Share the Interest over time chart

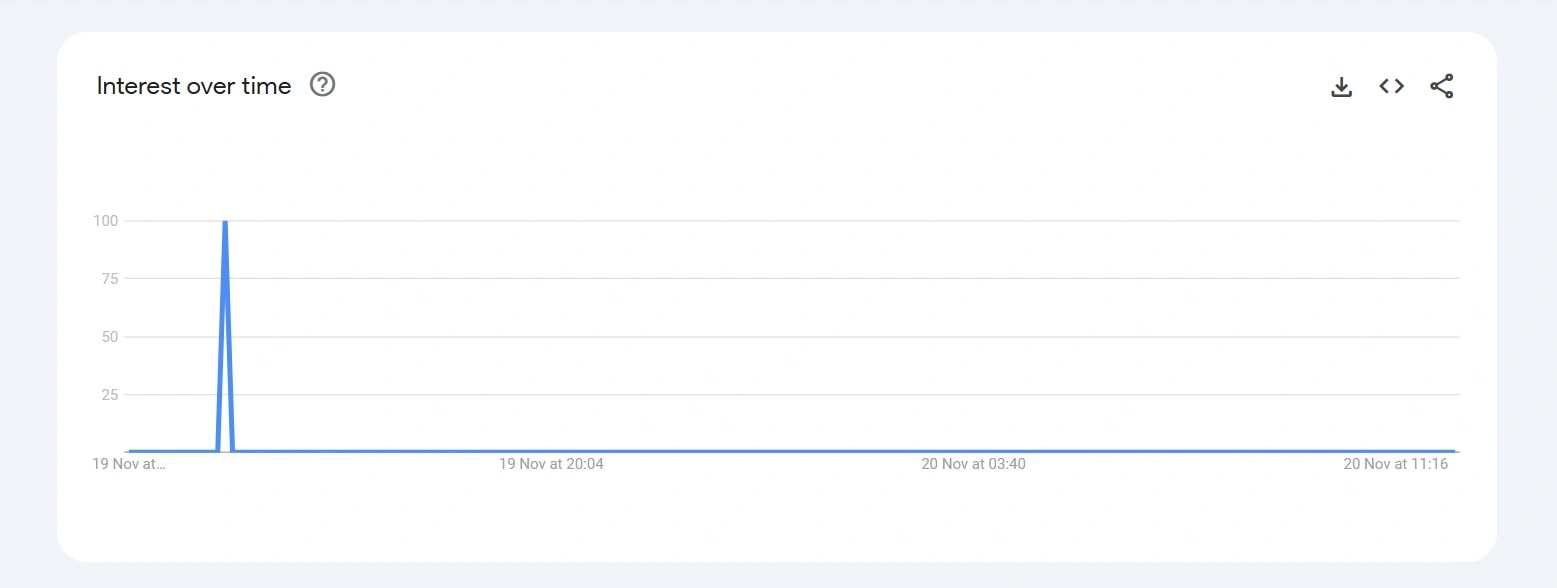tap(1441, 87)
